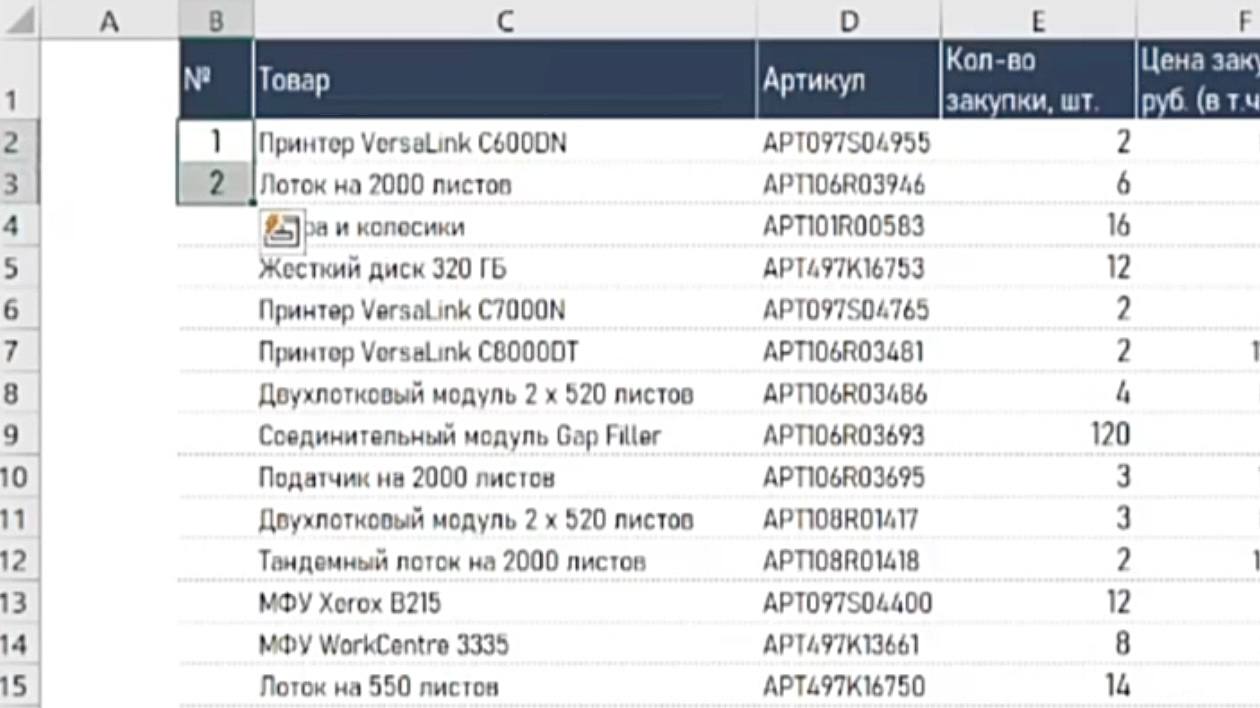Viewport: 1260px width, 708px height.
Task: Select article cell APT097S04400
Action: tap(849, 603)
